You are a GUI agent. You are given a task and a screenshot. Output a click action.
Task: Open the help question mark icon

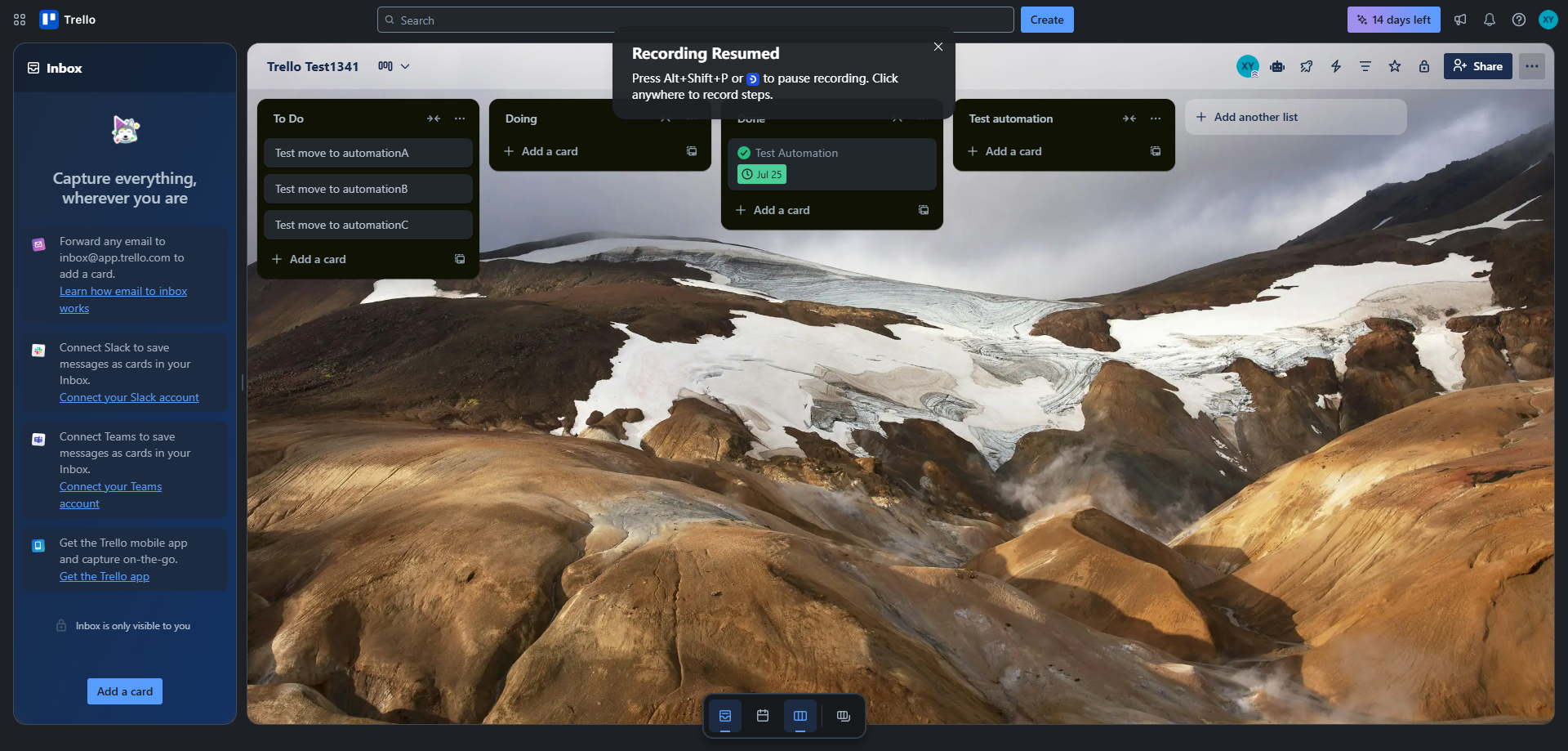pos(1519,20)
